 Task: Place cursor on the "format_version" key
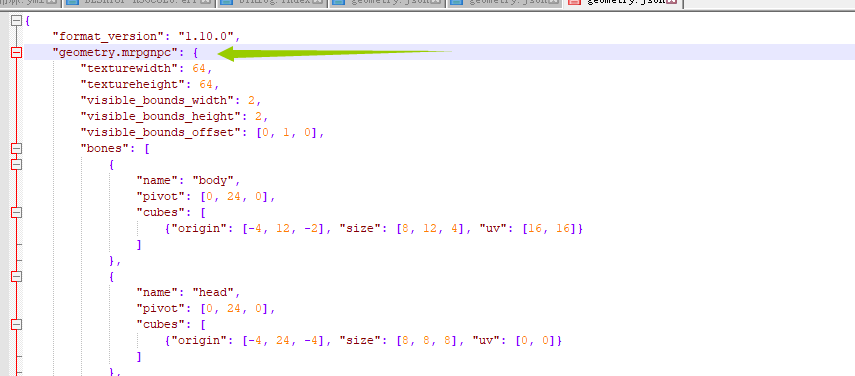108,37
